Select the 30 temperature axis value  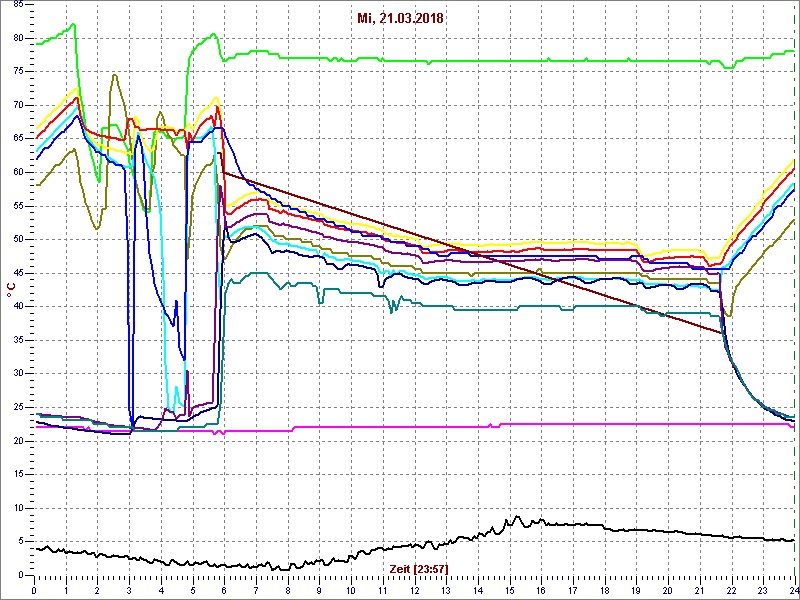[x=19, y=373]
